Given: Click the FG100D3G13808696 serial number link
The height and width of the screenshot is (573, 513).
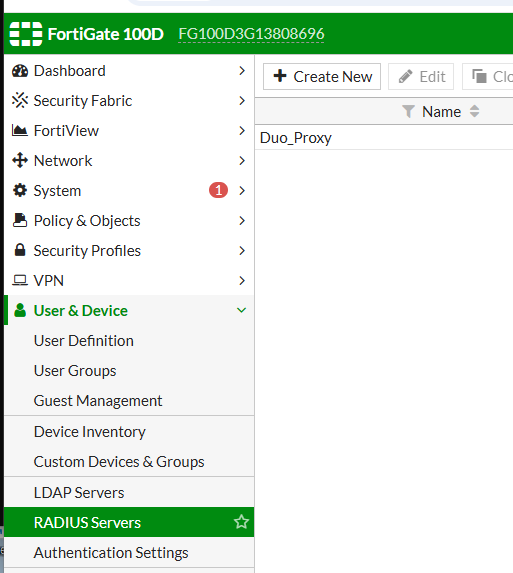Looking at the screenshot, I should point(251,34).
